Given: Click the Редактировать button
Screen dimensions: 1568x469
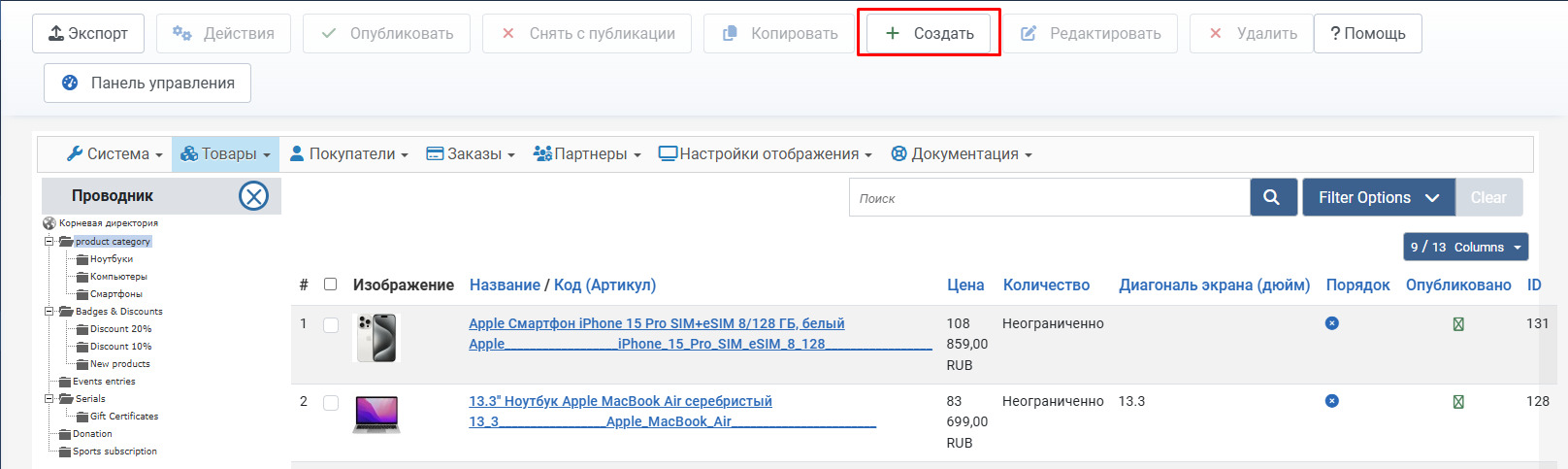Looking at the screenshot, I should (1090, 33).
